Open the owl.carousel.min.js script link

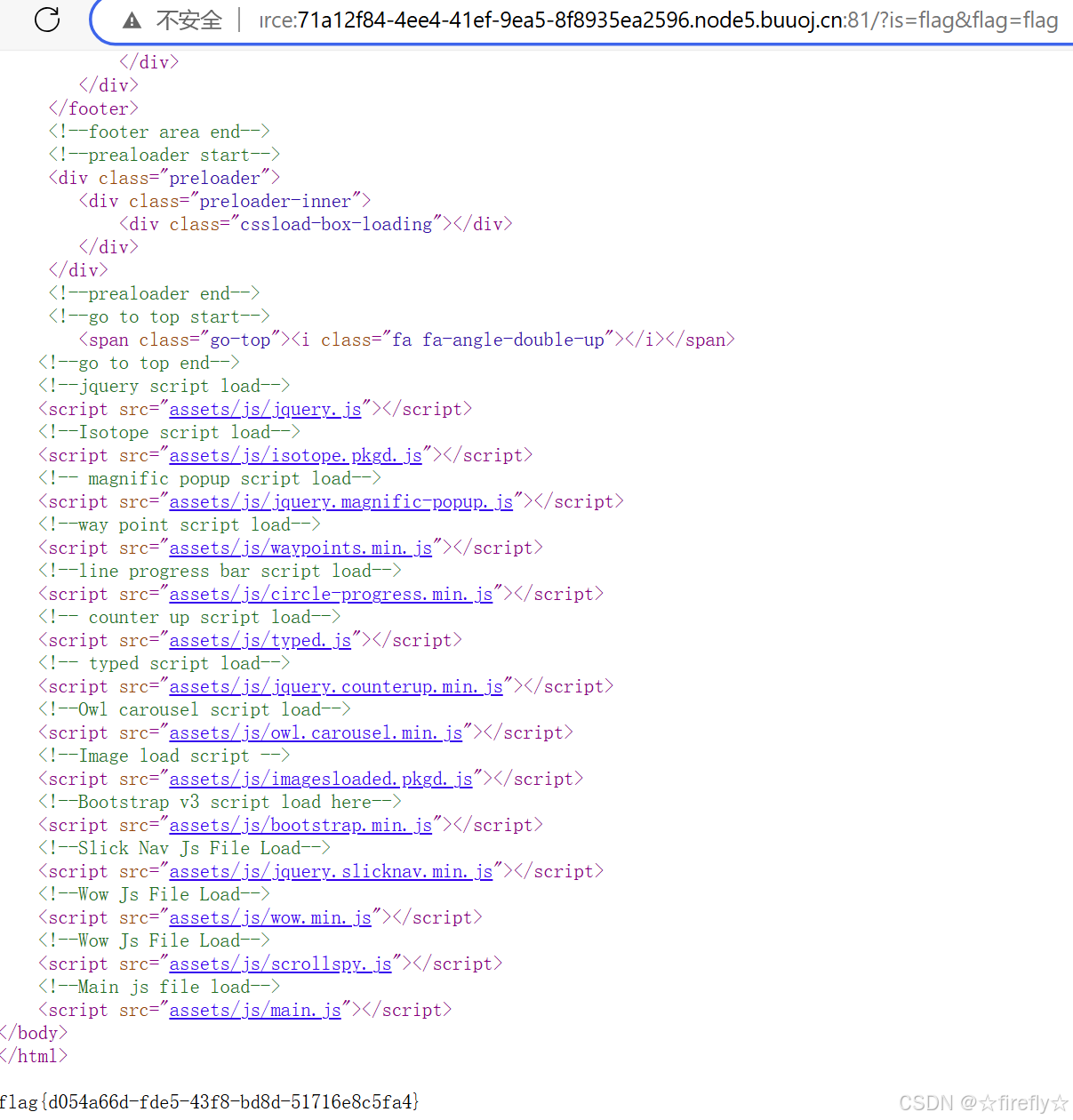(x=316, y=732)
